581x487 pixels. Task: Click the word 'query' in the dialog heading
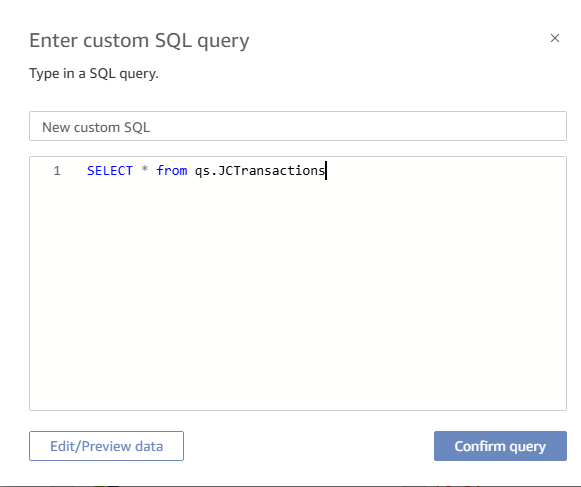pos(223,42)
